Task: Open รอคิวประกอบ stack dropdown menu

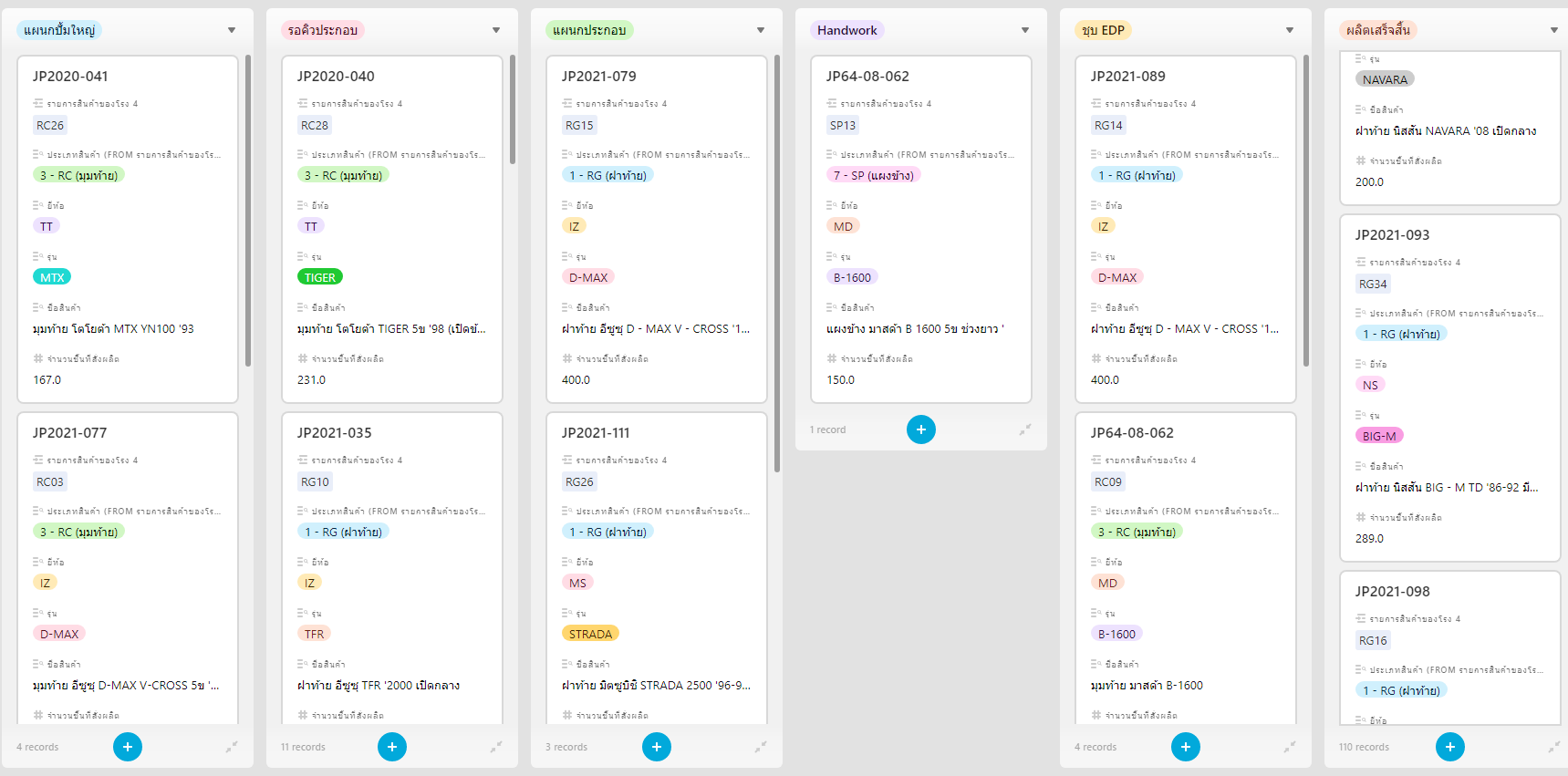Action: click(x=496, y=30)
